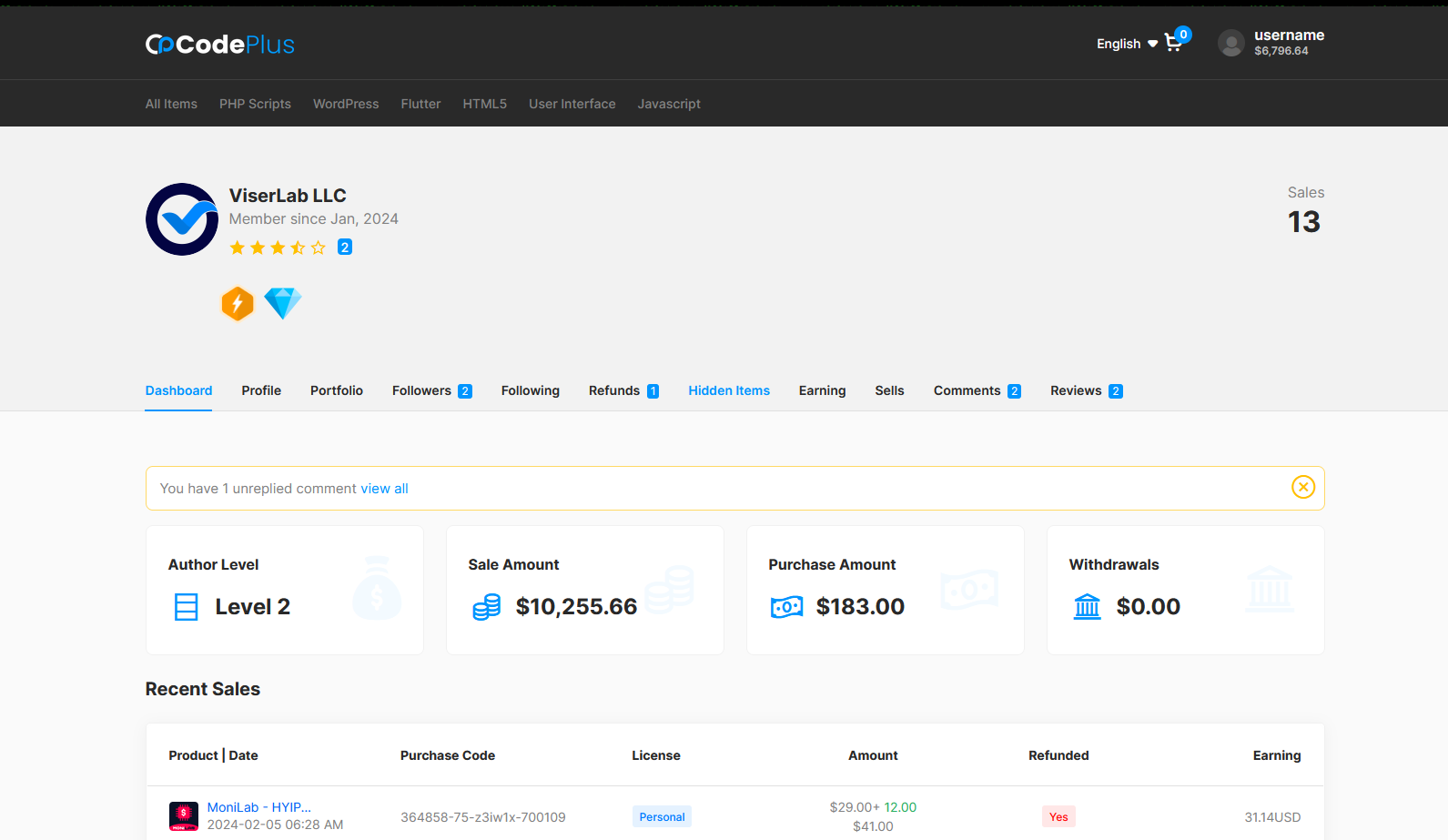
Task: Switch to the Profile tab
Action: coord(261,390)
